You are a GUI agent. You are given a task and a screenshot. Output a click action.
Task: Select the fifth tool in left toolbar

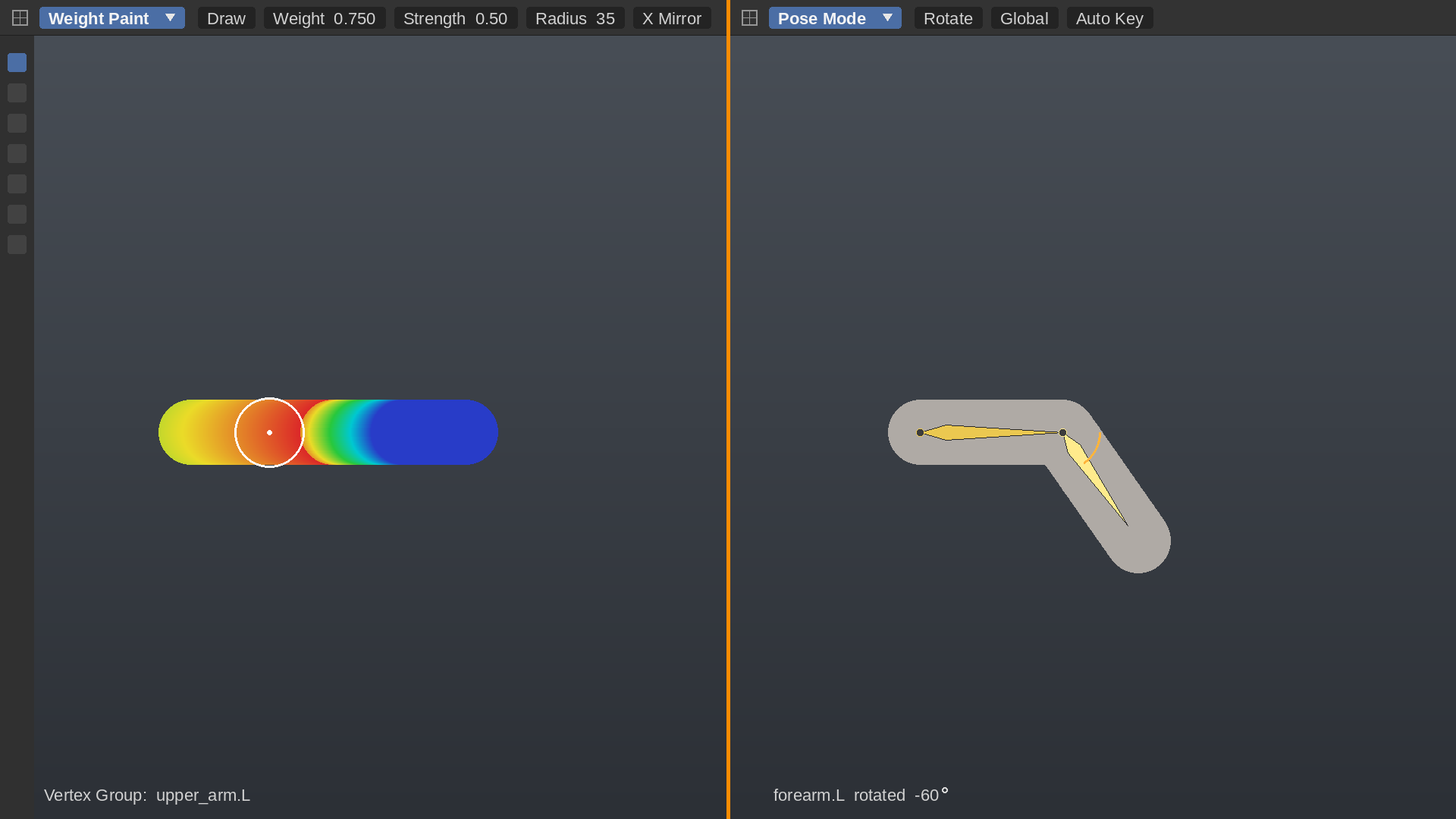[17, 184]
